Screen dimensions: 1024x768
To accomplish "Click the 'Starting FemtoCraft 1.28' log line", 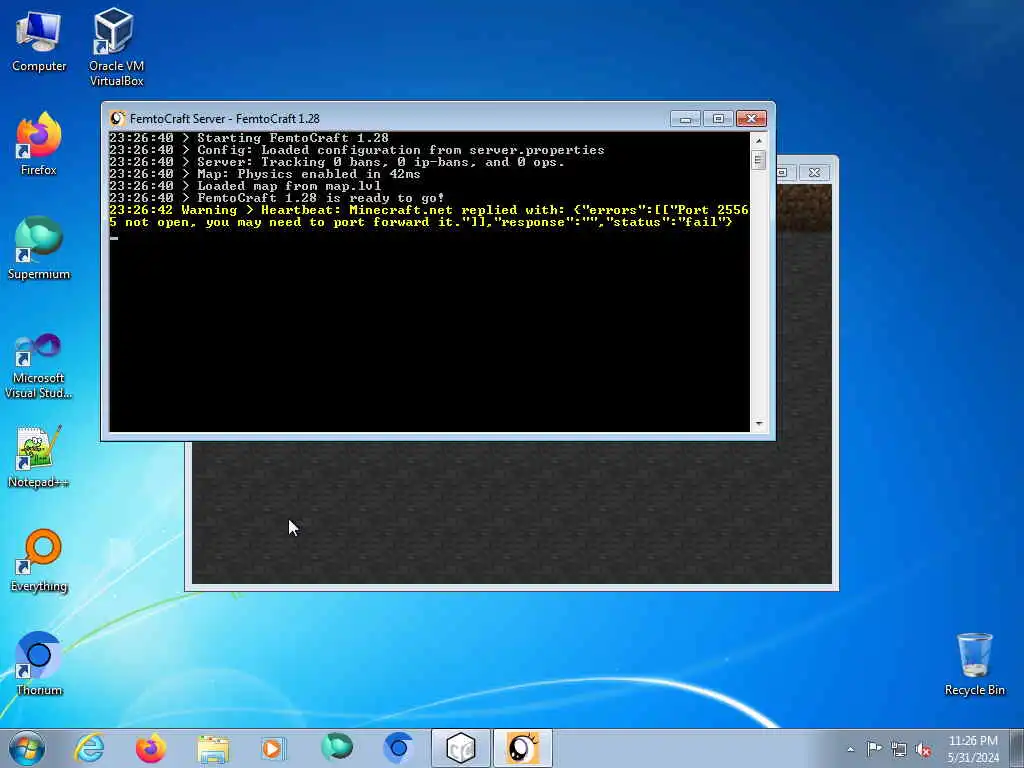I will click(x=249, y=138).
